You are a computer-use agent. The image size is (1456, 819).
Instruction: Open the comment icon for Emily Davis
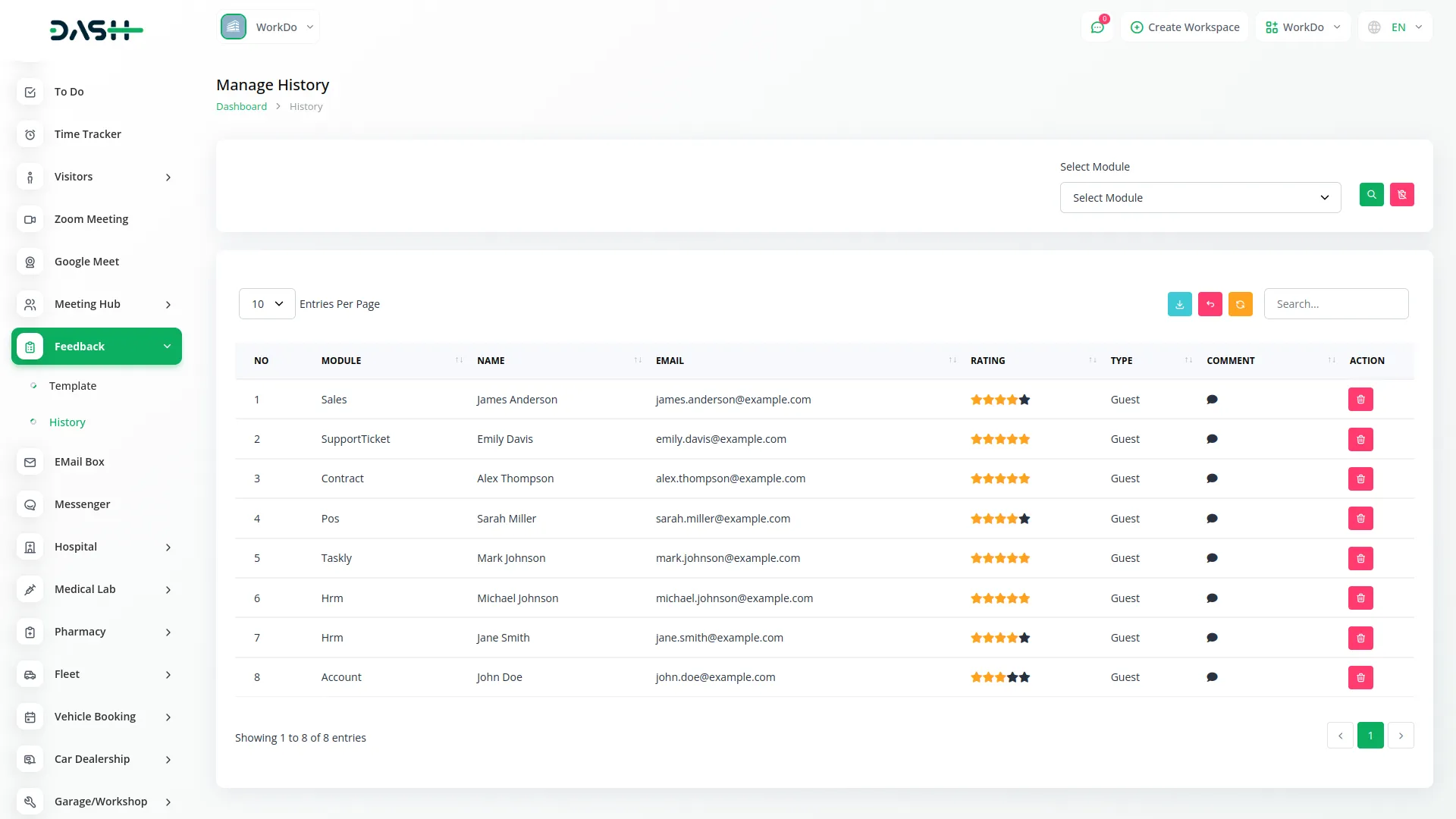(1212, 438)
